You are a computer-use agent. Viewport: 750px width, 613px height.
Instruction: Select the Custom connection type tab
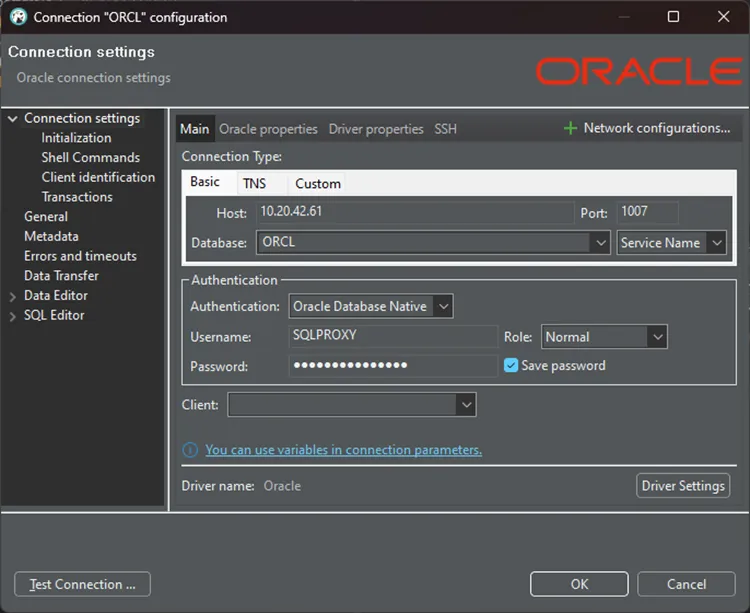(x=318, y=184)
